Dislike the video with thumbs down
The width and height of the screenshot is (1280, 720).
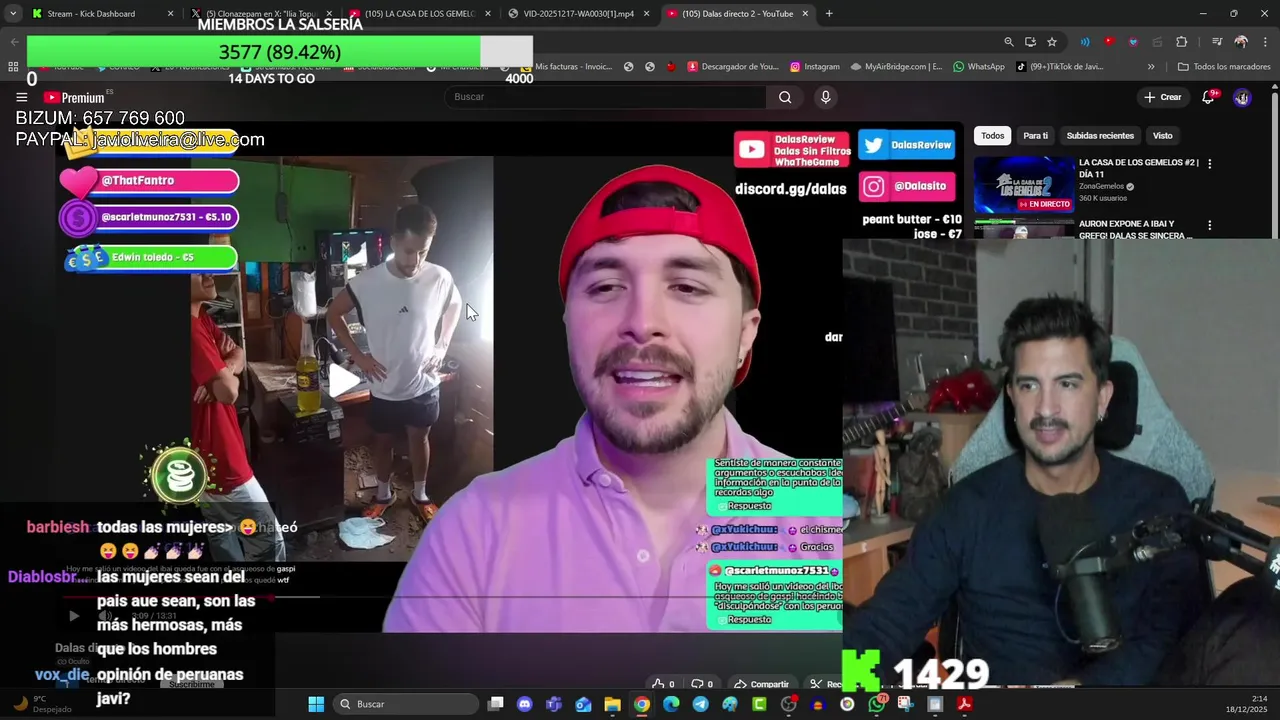point(703,685)
